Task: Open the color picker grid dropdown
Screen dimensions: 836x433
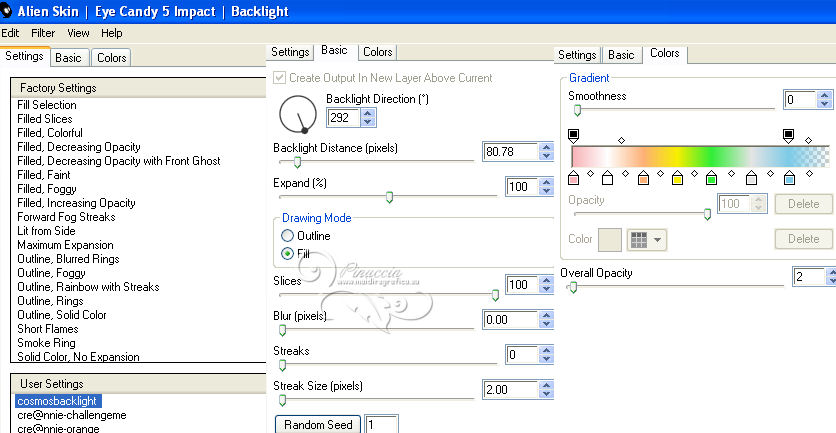Action: click(x=647, y=240)
